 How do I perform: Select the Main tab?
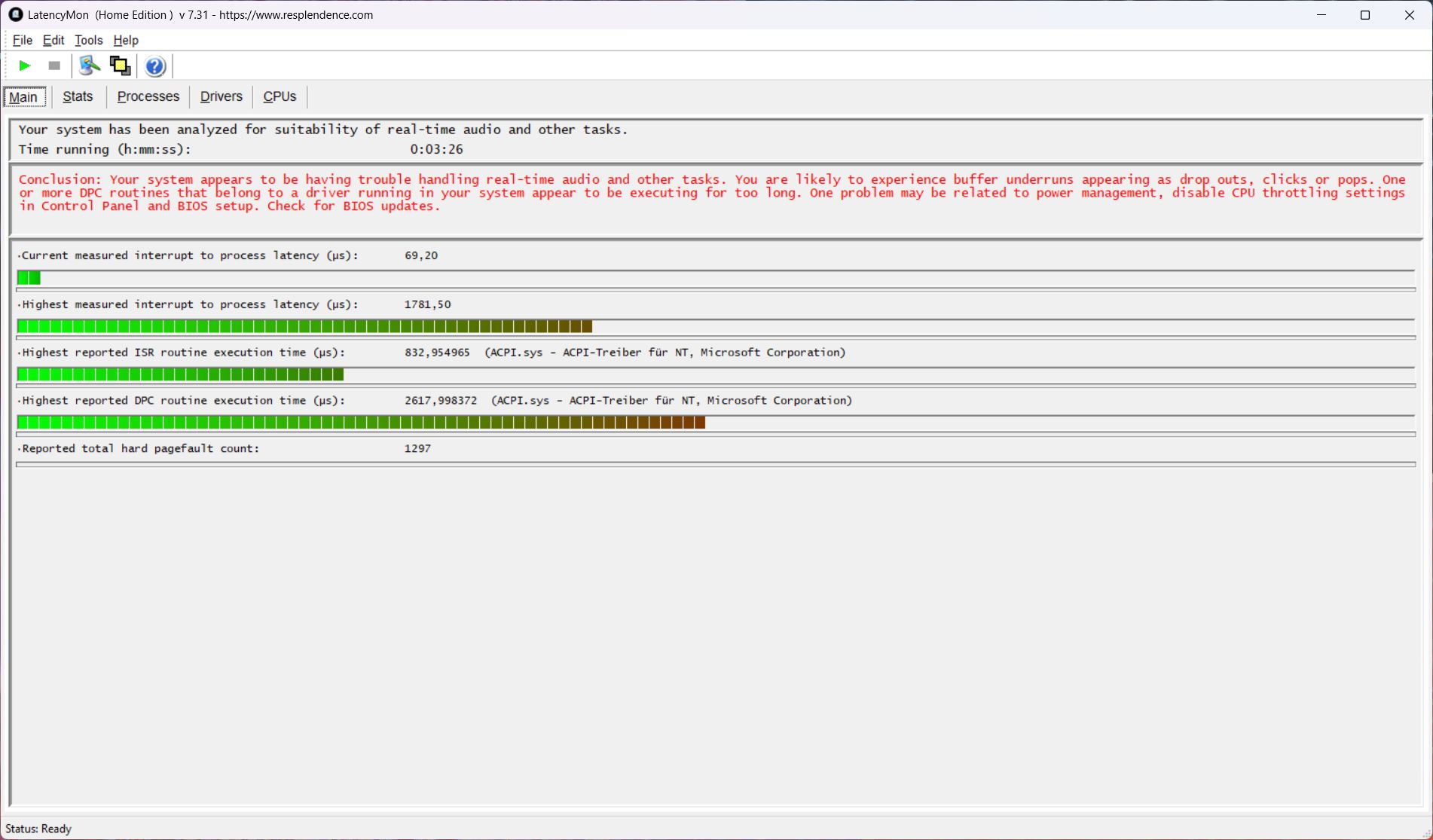point(23,96)
